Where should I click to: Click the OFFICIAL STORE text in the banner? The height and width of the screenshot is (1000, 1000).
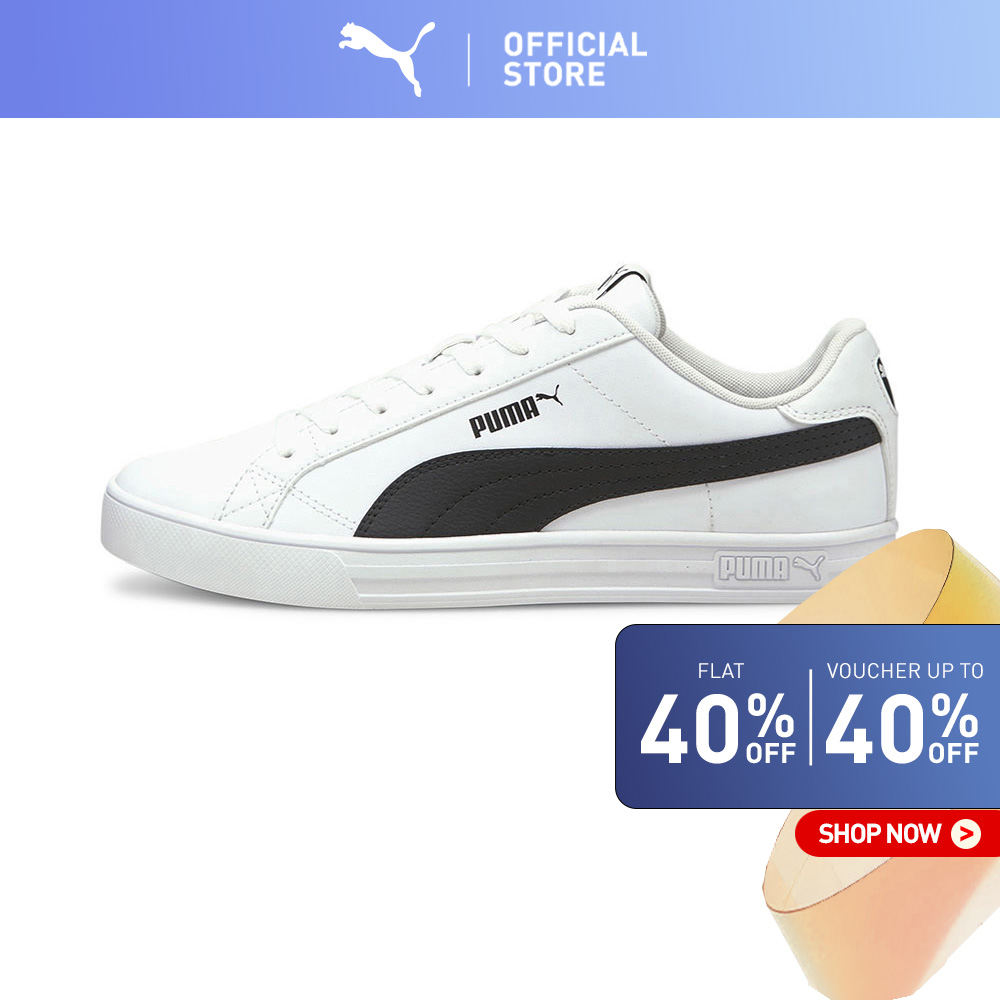pos(575,59)
